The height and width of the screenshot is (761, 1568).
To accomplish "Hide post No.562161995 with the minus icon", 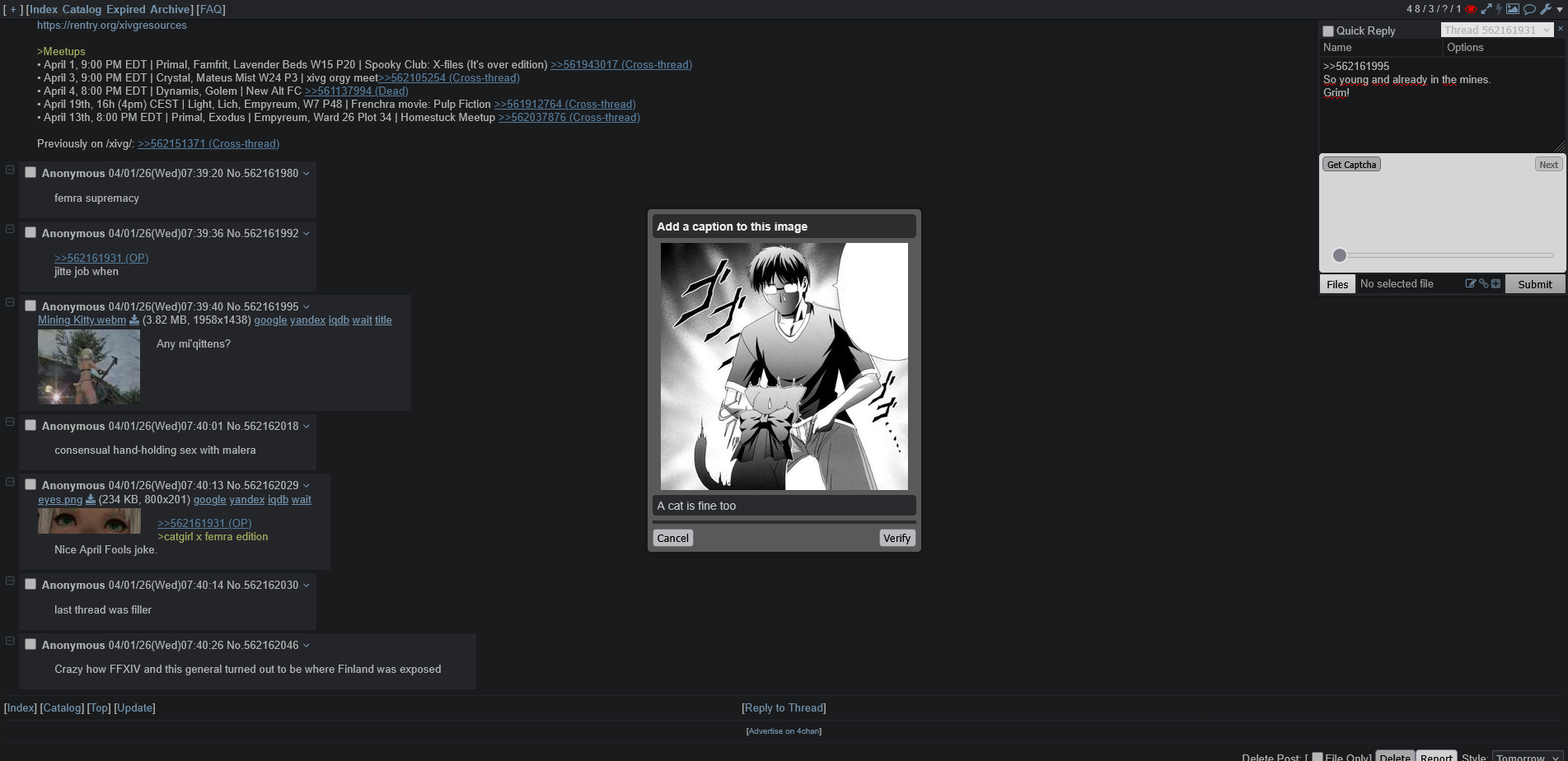I will [x=10, y=302].
